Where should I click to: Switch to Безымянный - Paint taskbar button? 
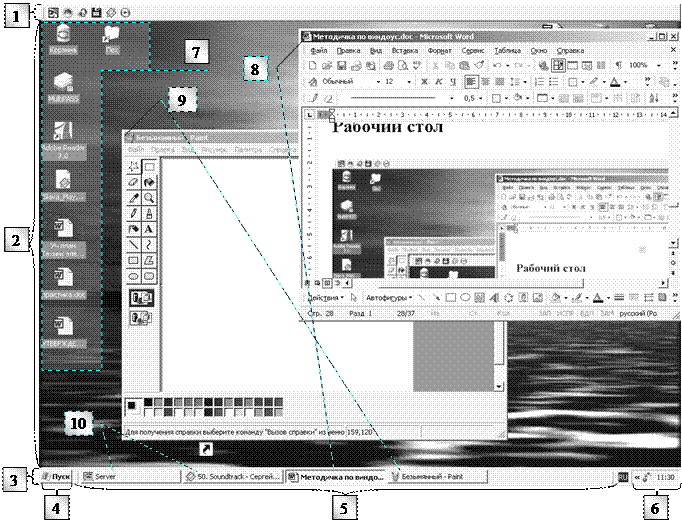tap(437, 476)
